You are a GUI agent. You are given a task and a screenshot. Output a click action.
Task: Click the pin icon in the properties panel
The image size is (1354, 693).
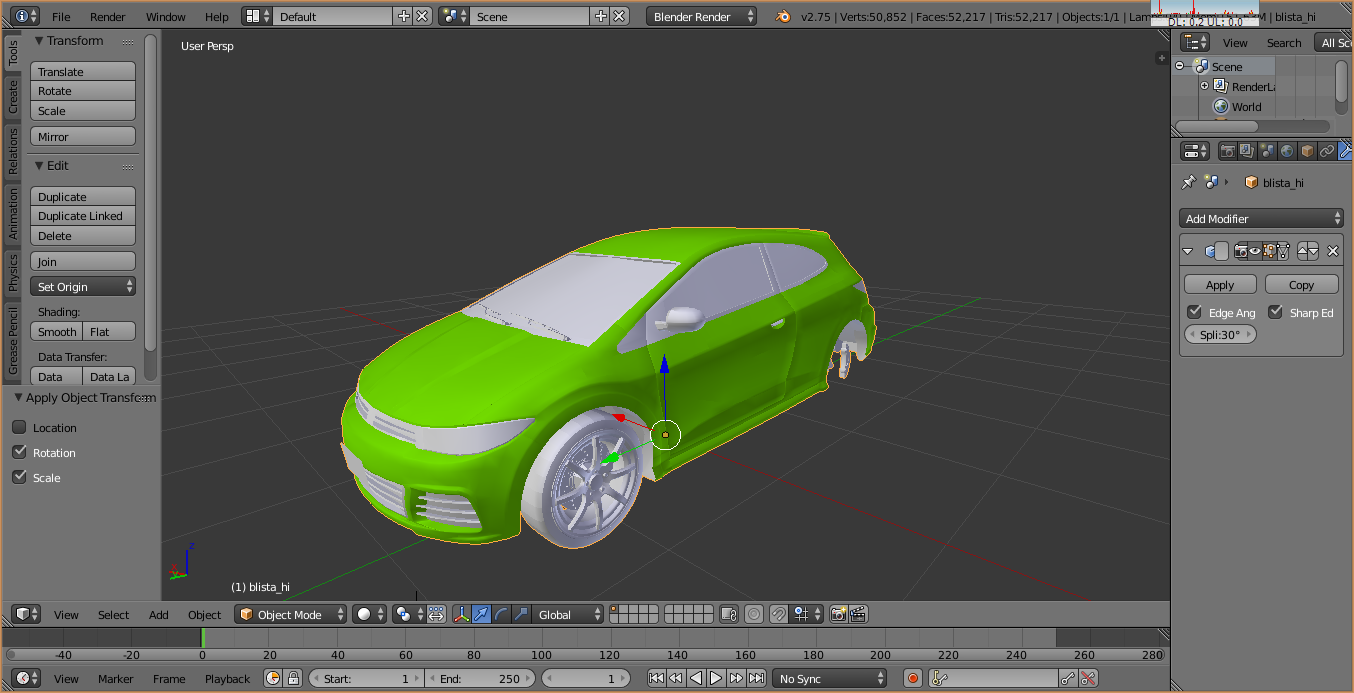(1188, 182)
